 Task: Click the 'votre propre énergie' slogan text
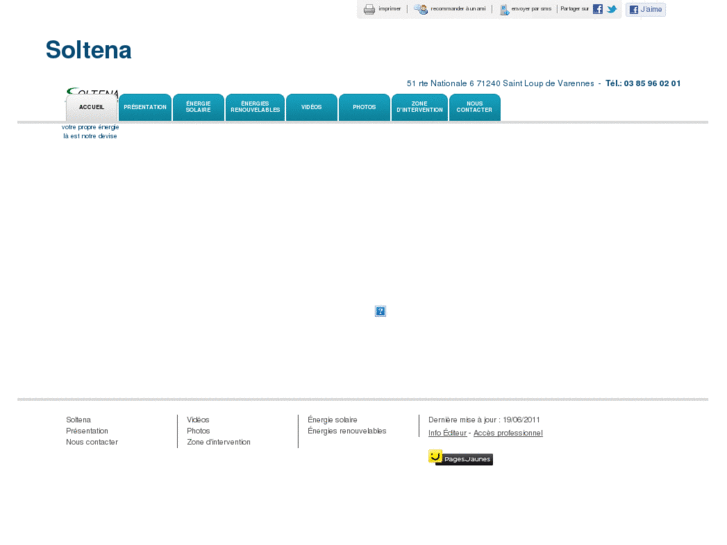coord(90,127)
